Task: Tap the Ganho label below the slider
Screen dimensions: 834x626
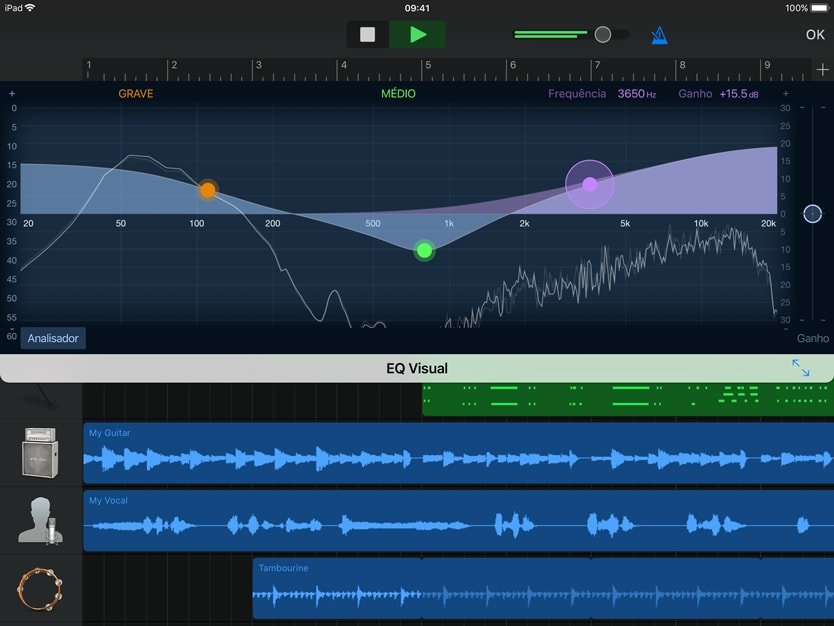Action: pyautogui.click(x=813, y=338)
